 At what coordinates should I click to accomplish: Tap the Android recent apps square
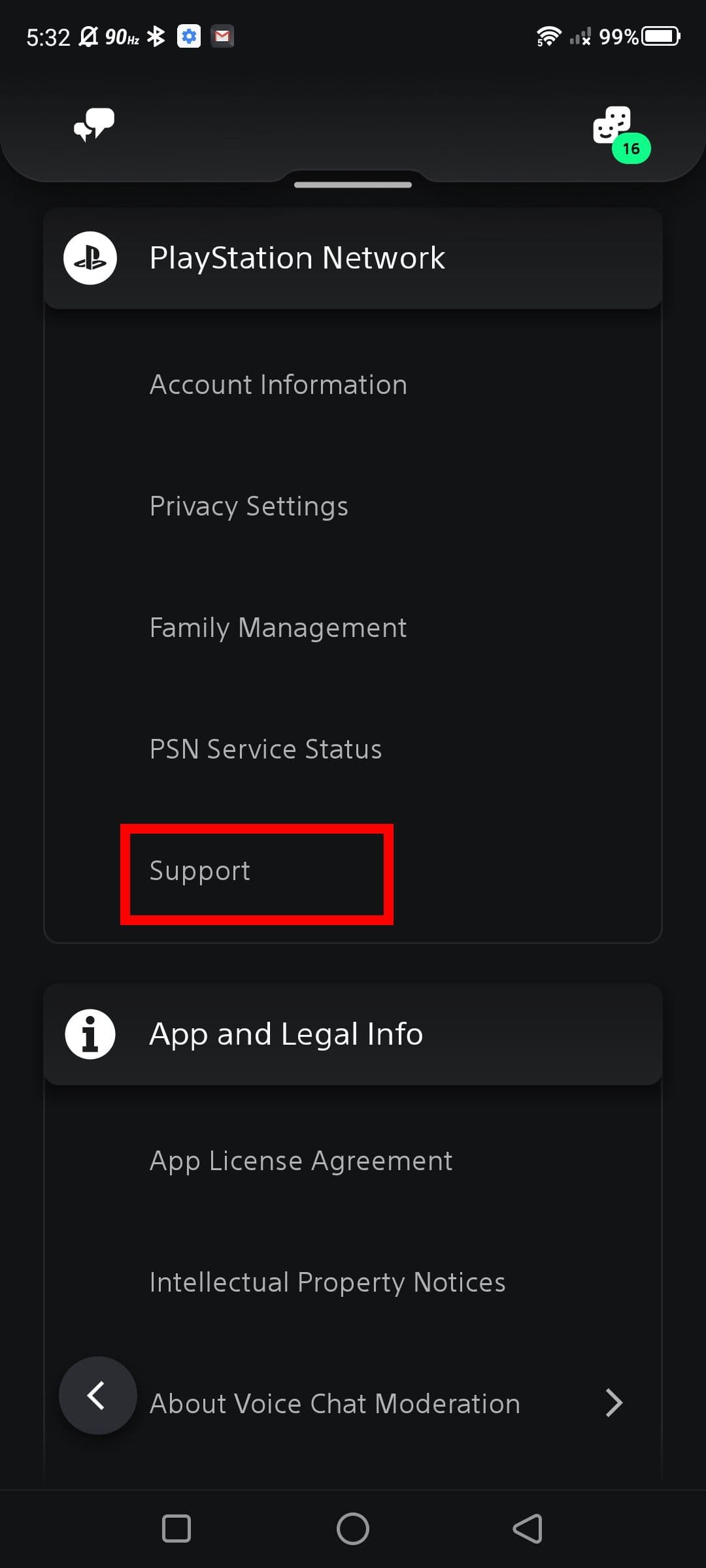coord(176,1529)
